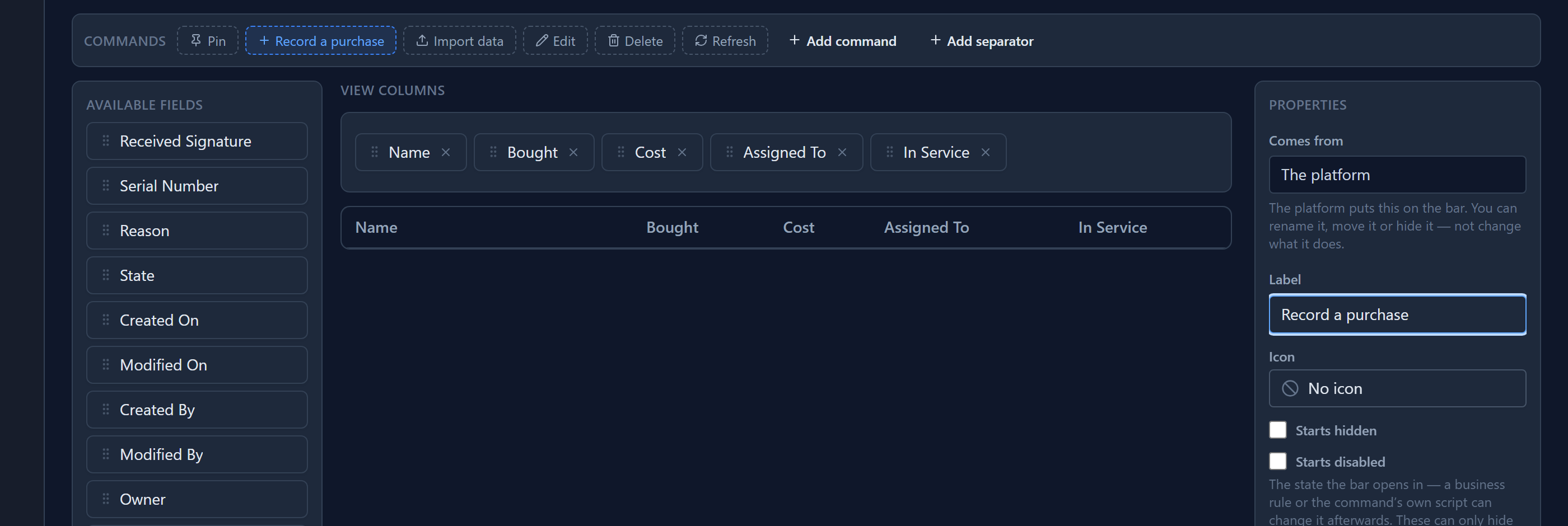1568x526 pixels.
Task: Click the Cost column header in preview
Action: [x=799, y=227]
